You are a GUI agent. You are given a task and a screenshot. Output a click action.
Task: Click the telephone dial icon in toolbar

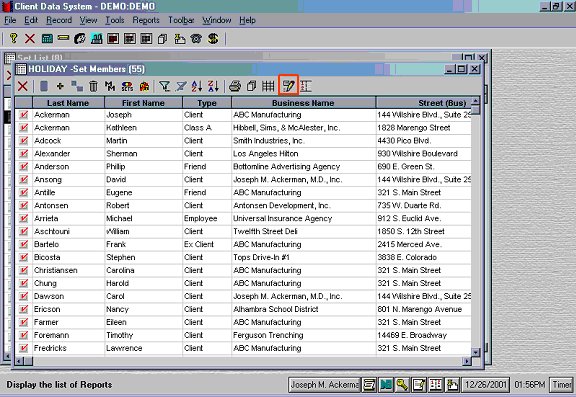coord(196,38)
